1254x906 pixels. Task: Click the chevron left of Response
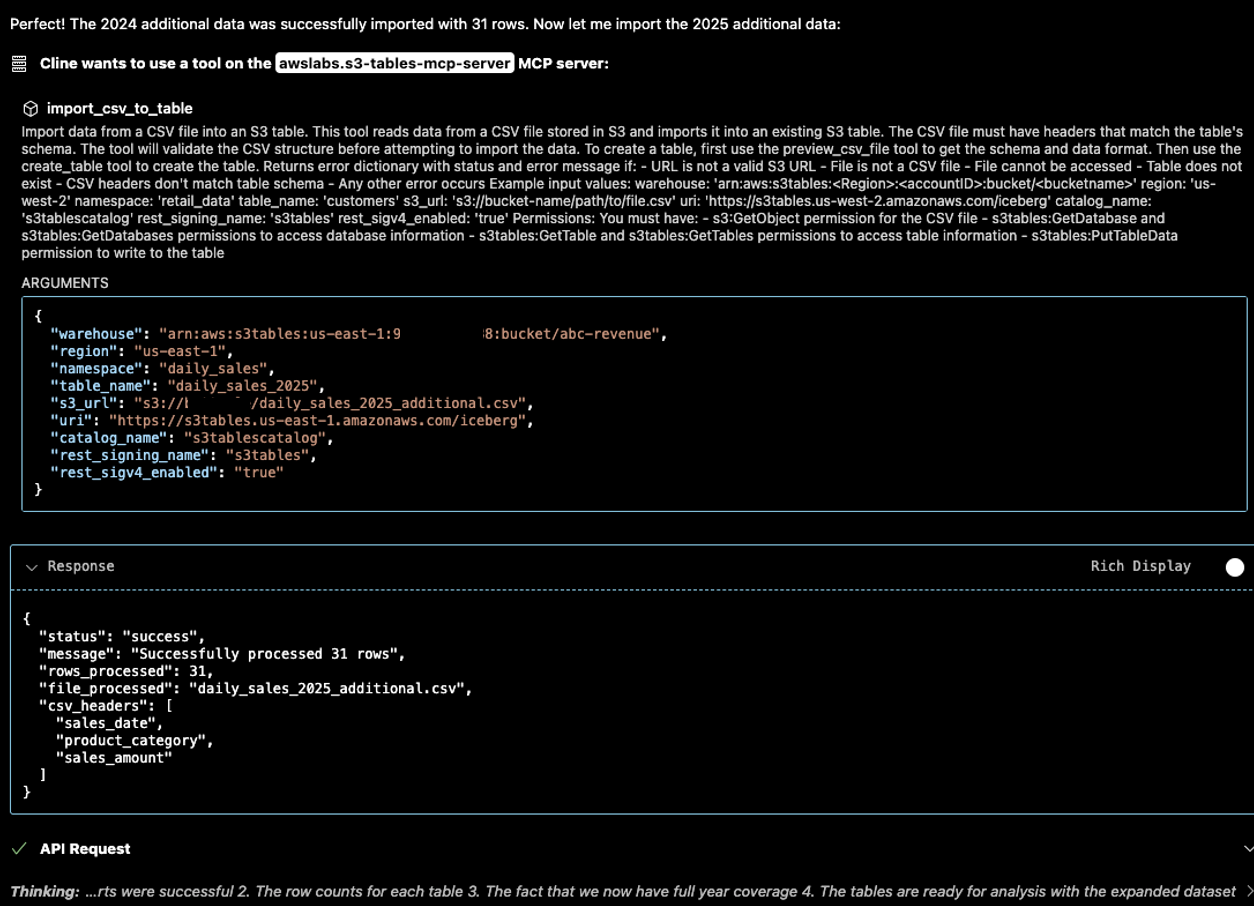pos(32,566)
